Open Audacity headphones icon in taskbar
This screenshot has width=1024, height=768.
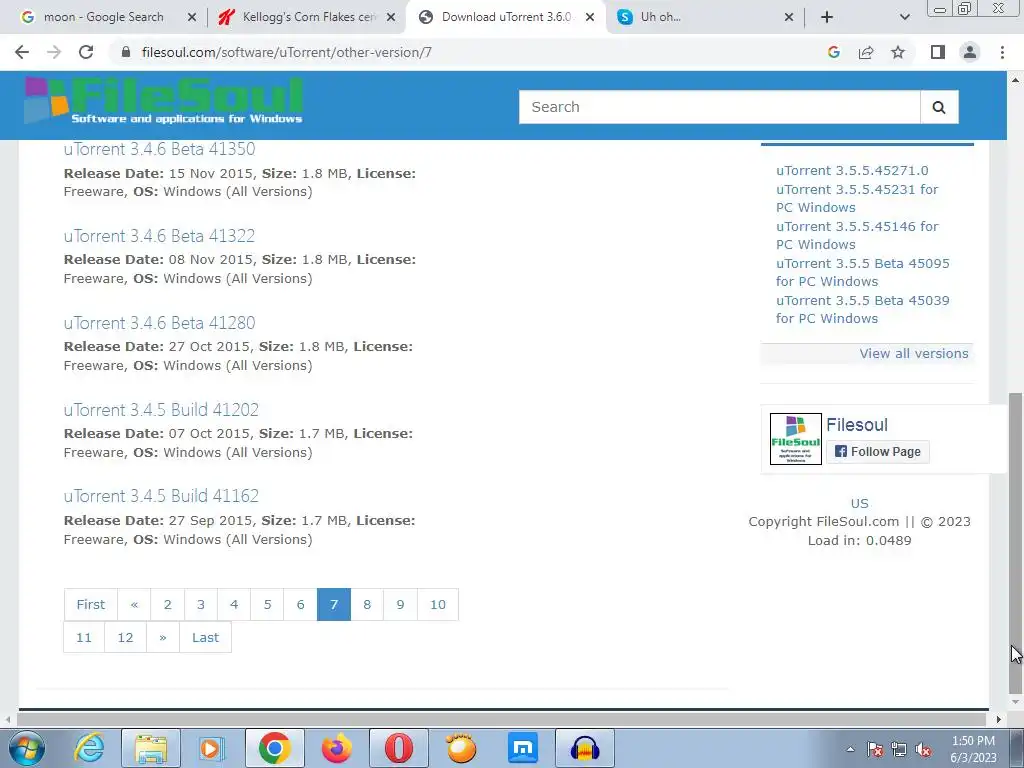[585, 748]
